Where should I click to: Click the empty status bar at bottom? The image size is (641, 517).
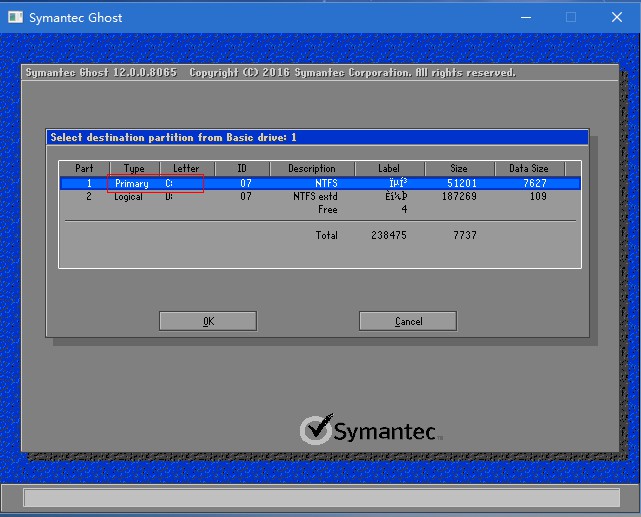320,497
